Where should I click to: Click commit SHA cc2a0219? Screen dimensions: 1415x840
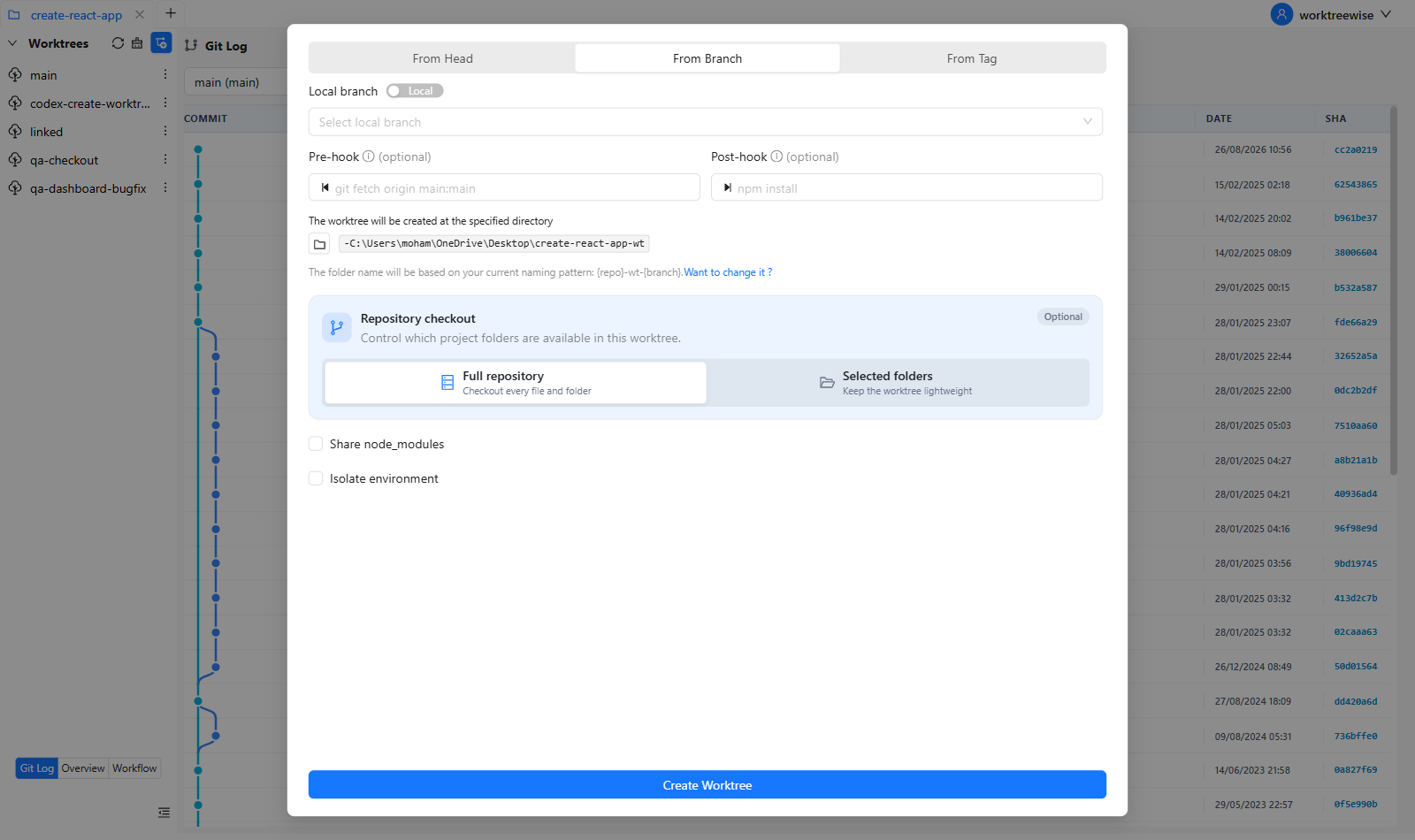pyautogui.click(x=1356, y=150)
